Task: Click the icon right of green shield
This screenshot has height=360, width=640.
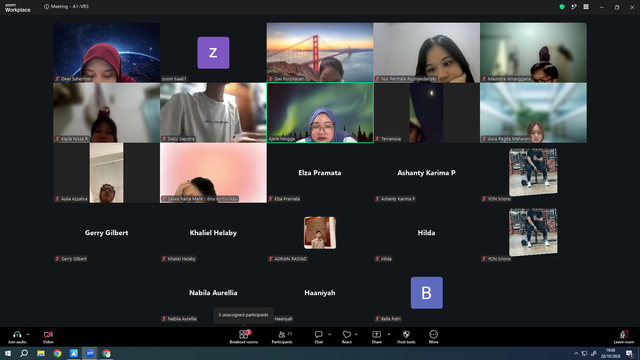Action: (x=574, y=7)
